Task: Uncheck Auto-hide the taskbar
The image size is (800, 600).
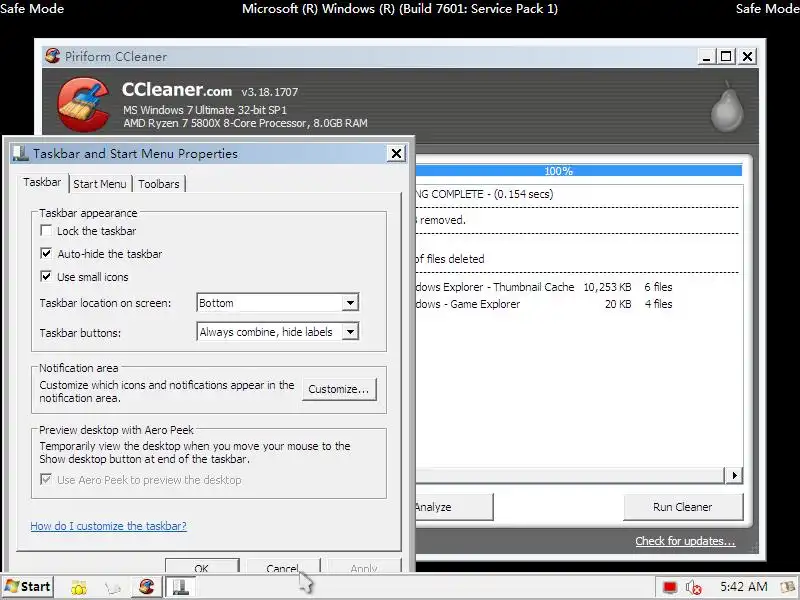Action: point(46,254)
